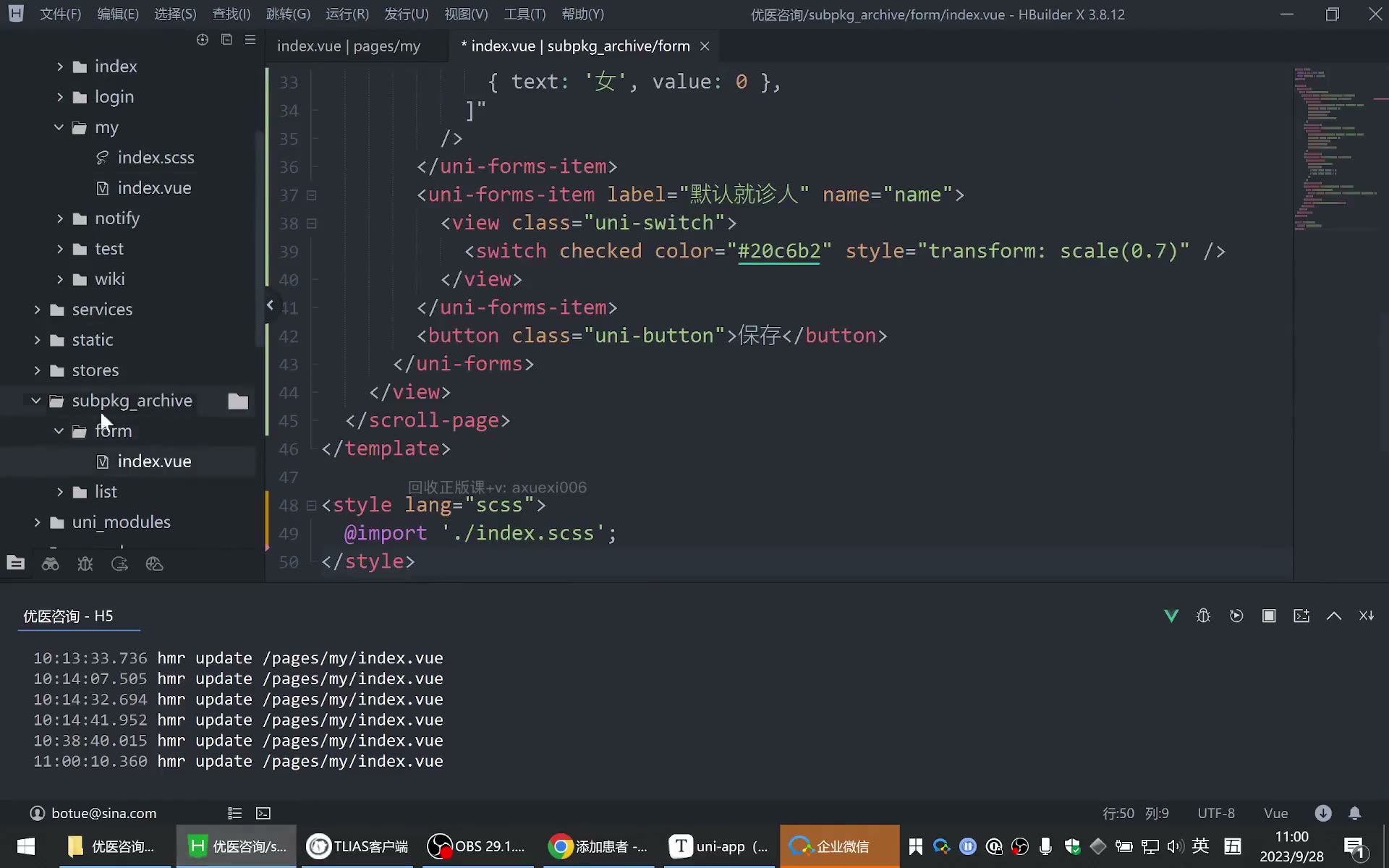Open the 运行(R) menu
1389x868 pixels.
tap(347, 14)
